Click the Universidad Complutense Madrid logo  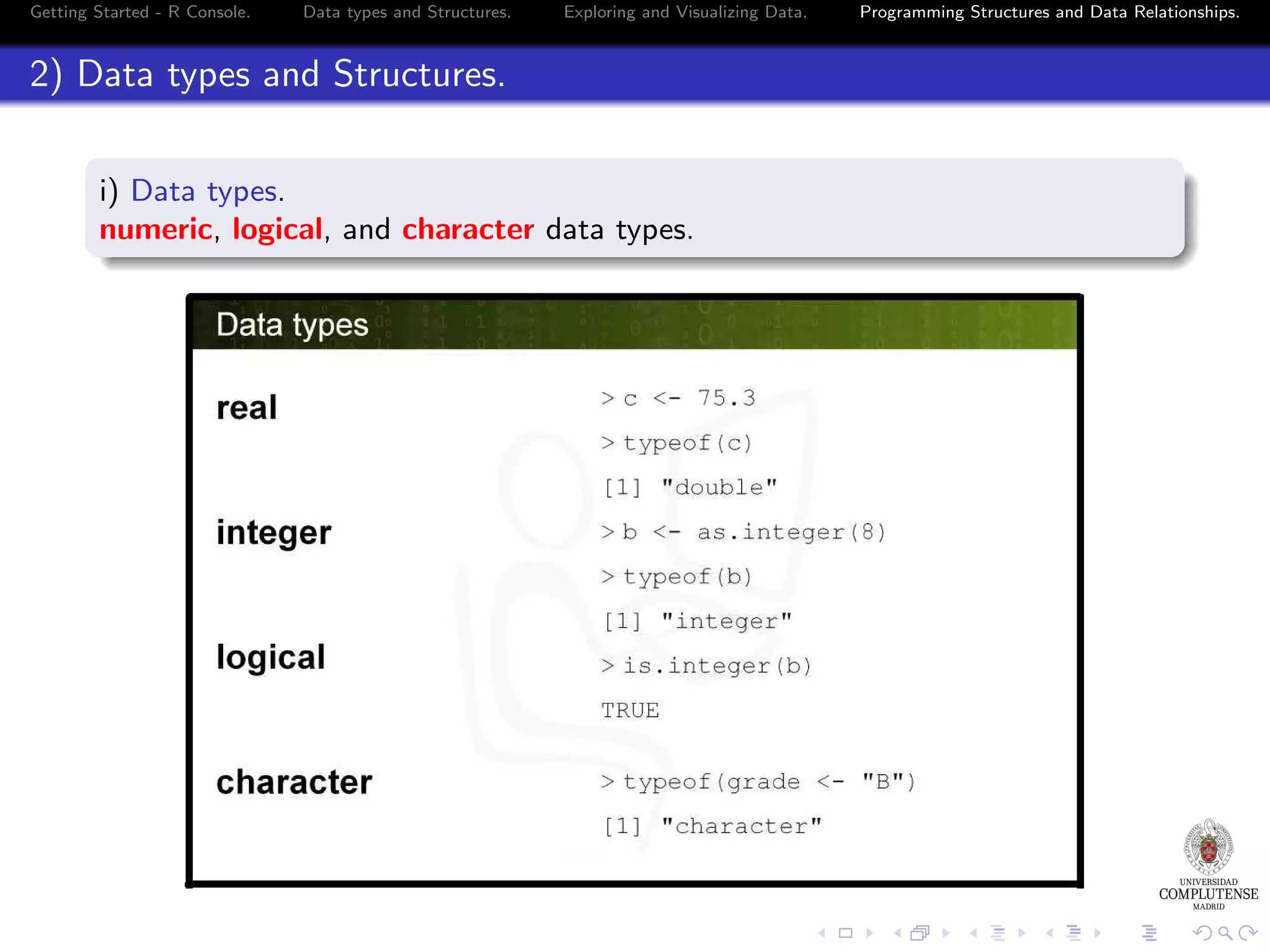1209,865
